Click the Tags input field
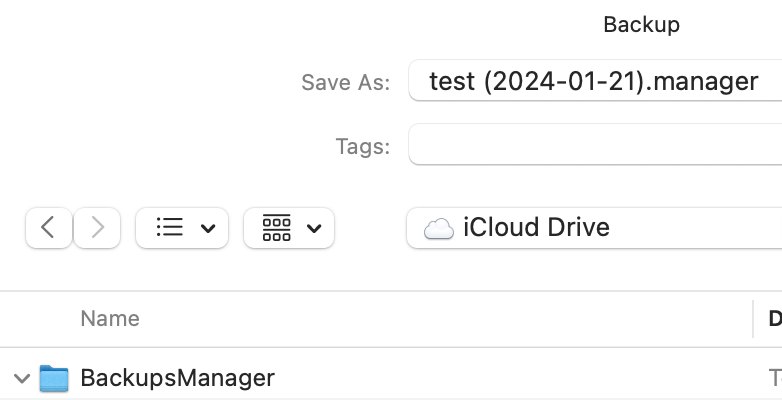Image resolution: width=782 pixels, height=400 pixels. 595,144
